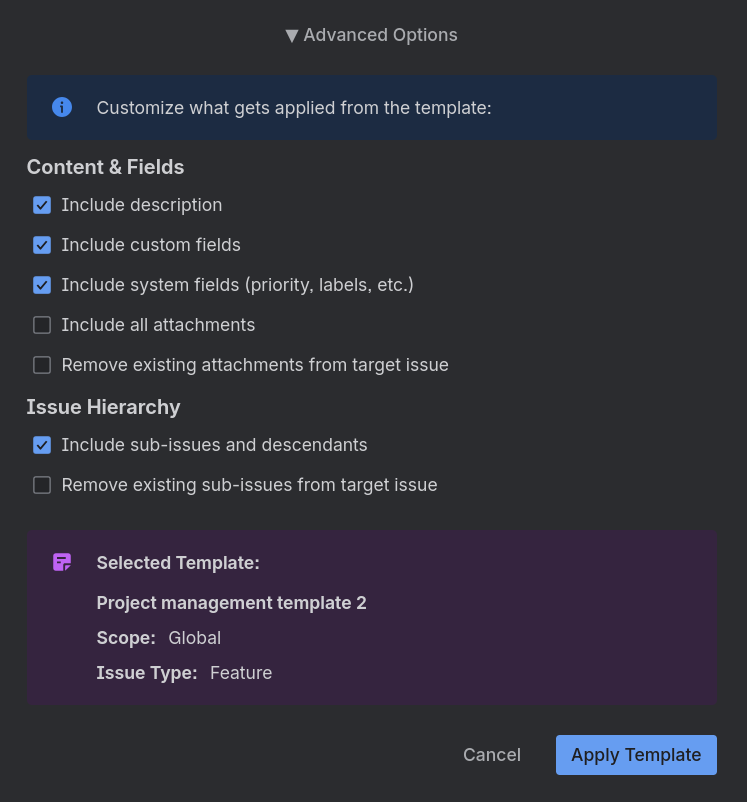This screenshot has width=747, height=802.
Task: Enable Include all attachments
Action: (42, 325)
